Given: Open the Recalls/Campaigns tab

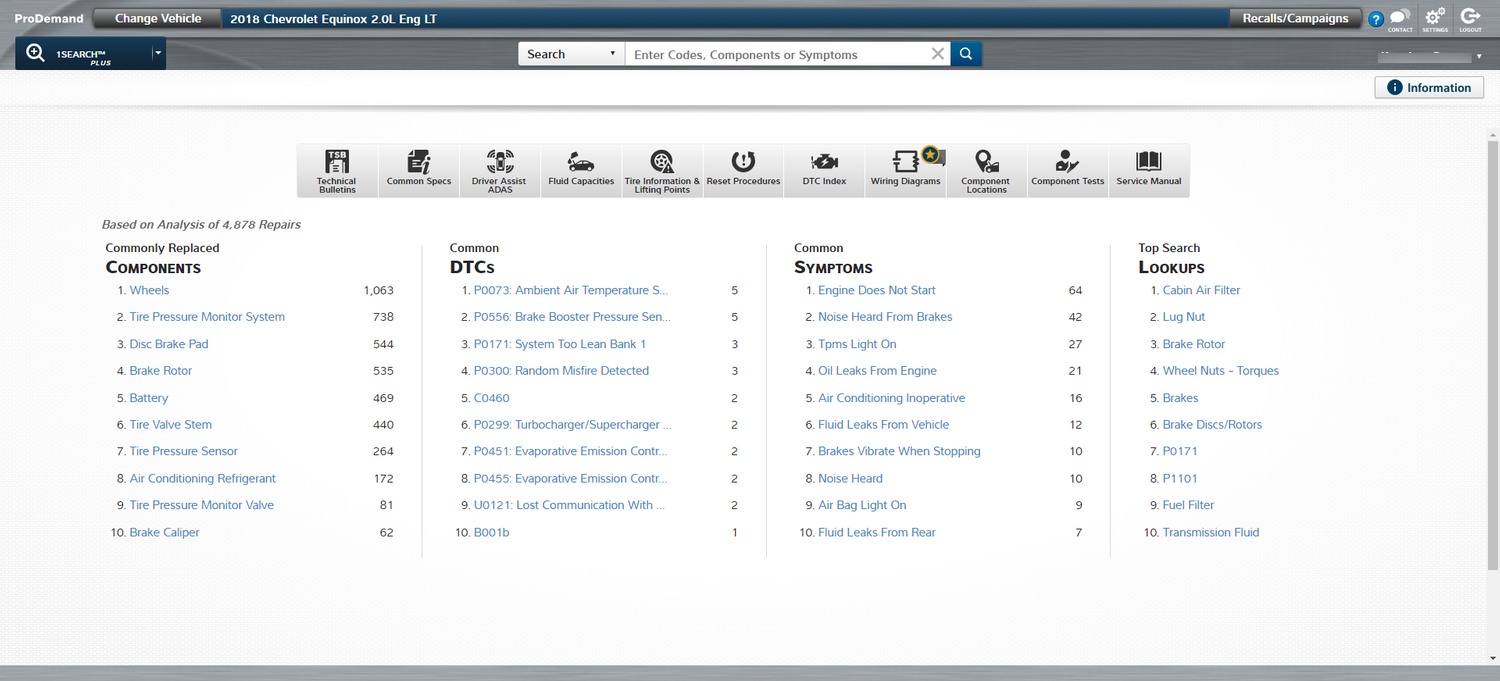Looking at the screenshot, I should click(x=1295, y=18).
